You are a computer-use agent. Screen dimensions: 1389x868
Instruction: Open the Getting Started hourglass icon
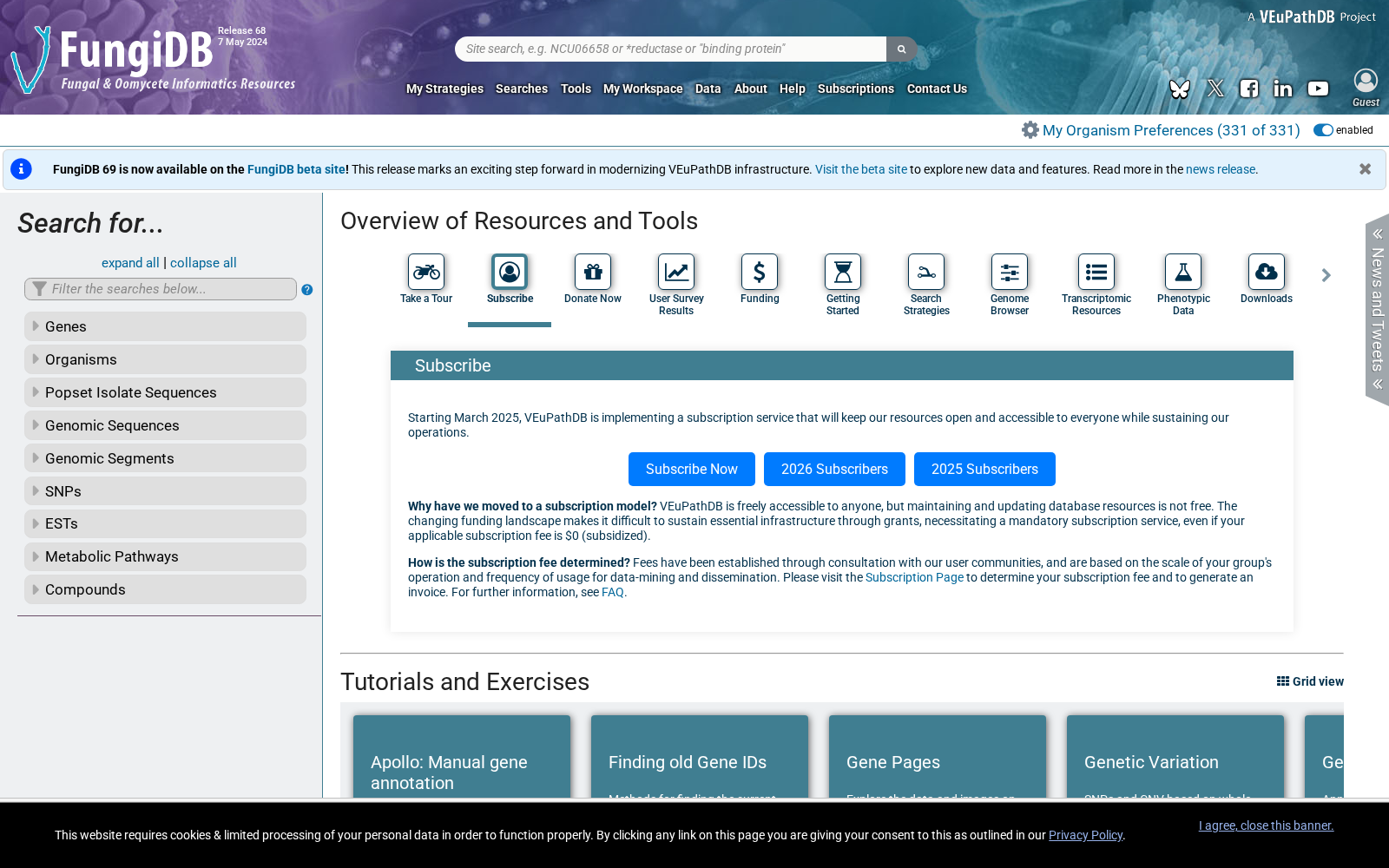pyautogui.click(x=843, y=272)
